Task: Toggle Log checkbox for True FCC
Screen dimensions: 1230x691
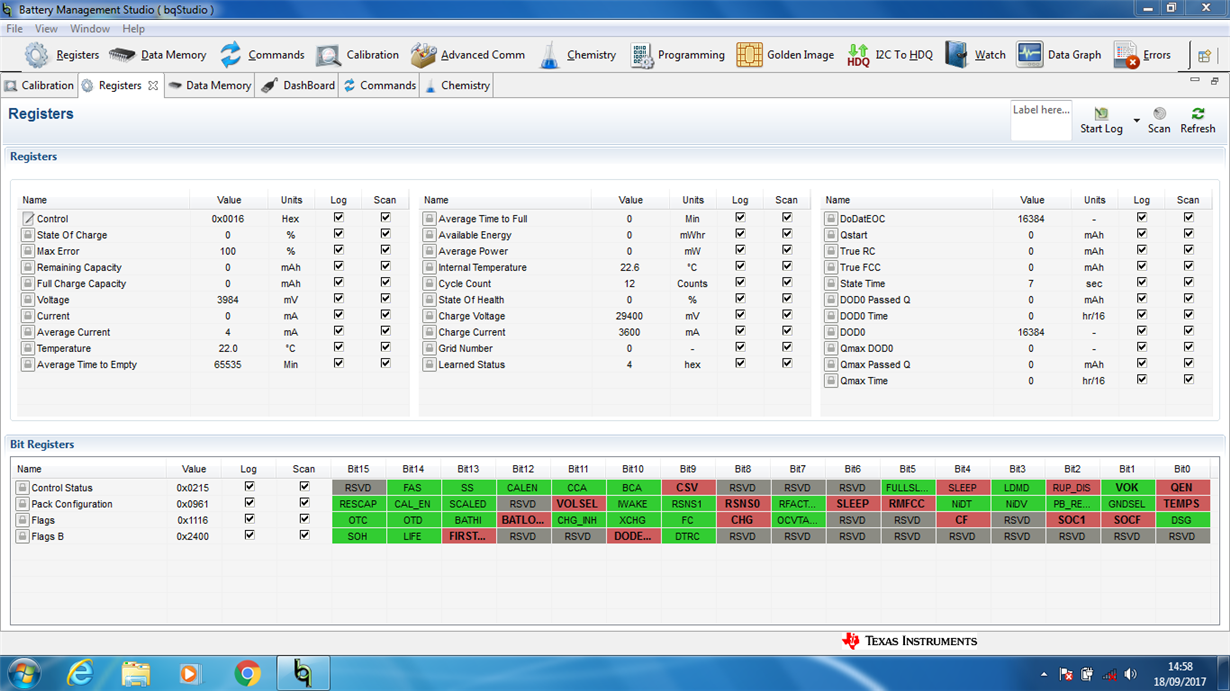Action: [1141, 266]
